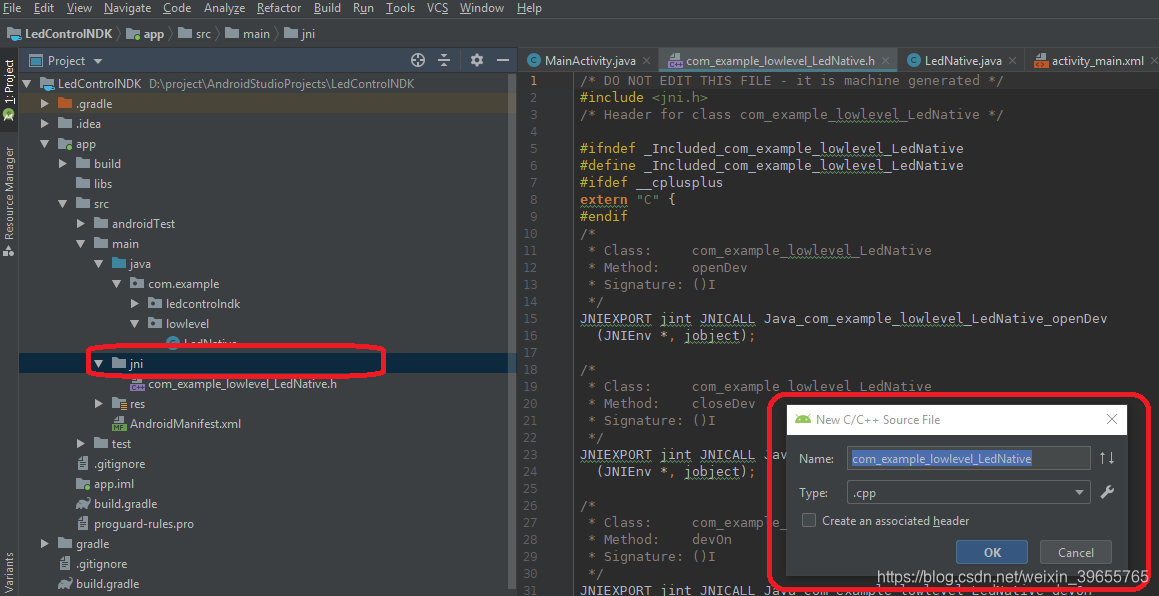Close the New C/C++ Source File dialog

(1111, 419)
